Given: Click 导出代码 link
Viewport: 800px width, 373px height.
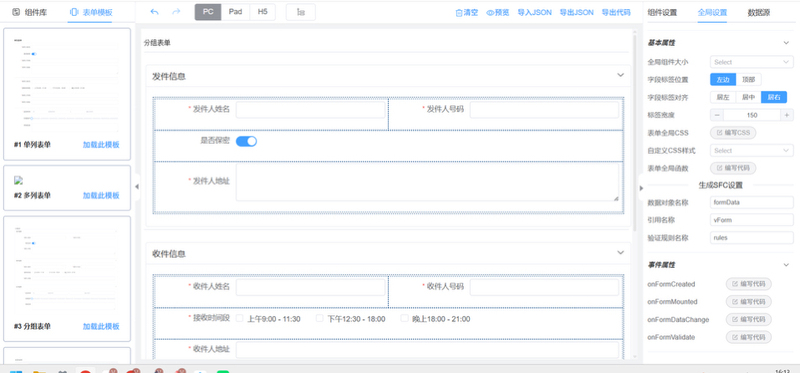Looking at the screenshot, I should pyautogui.click(x=616, y=13).
